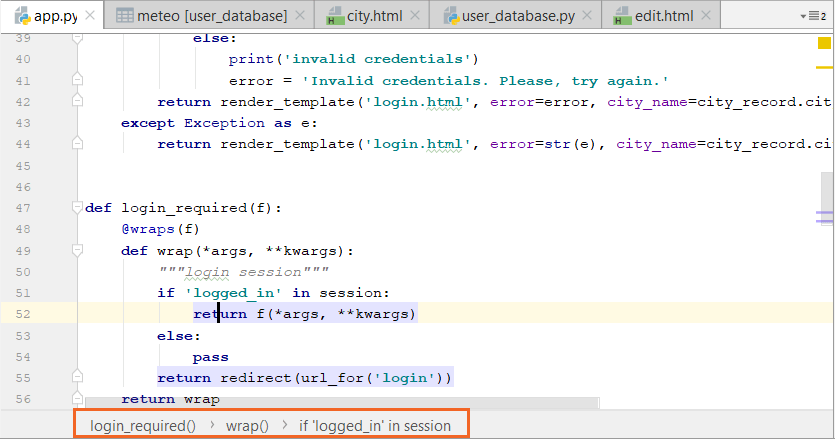Screen dimensions: 835x439
Task: Select login_required() in the breadcrumbs
Action: [143, 425]
